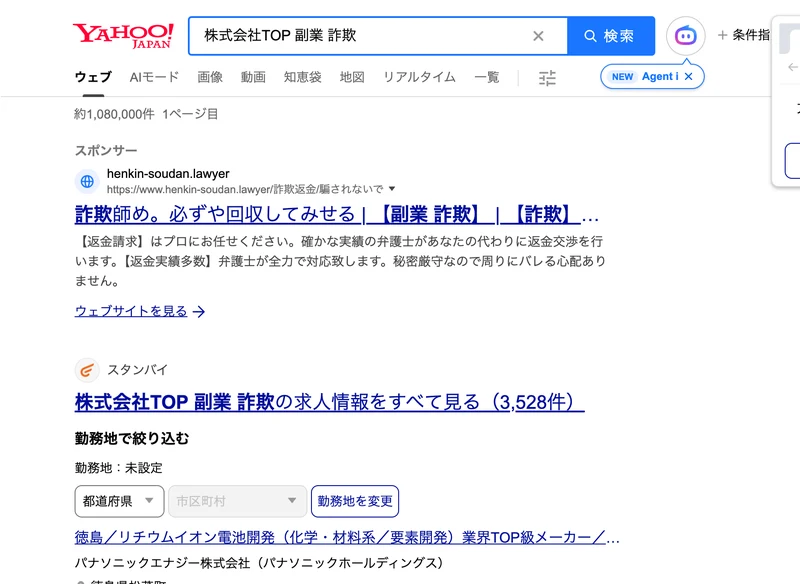This screenshot has height=584, width=800.
Task: Click the arrow next to ウェブサイトを見る
Action: pyautogui.click(x=199, y=312)
